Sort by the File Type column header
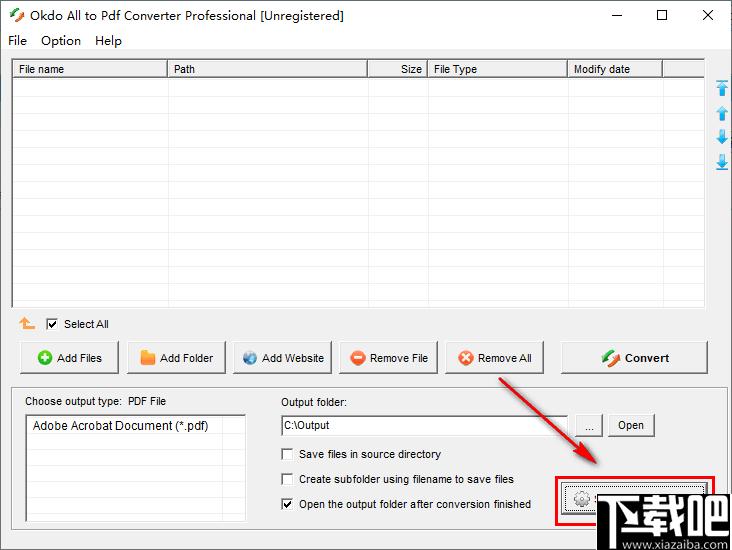Screen dimensions: 732x550 (x=498, y=69)
